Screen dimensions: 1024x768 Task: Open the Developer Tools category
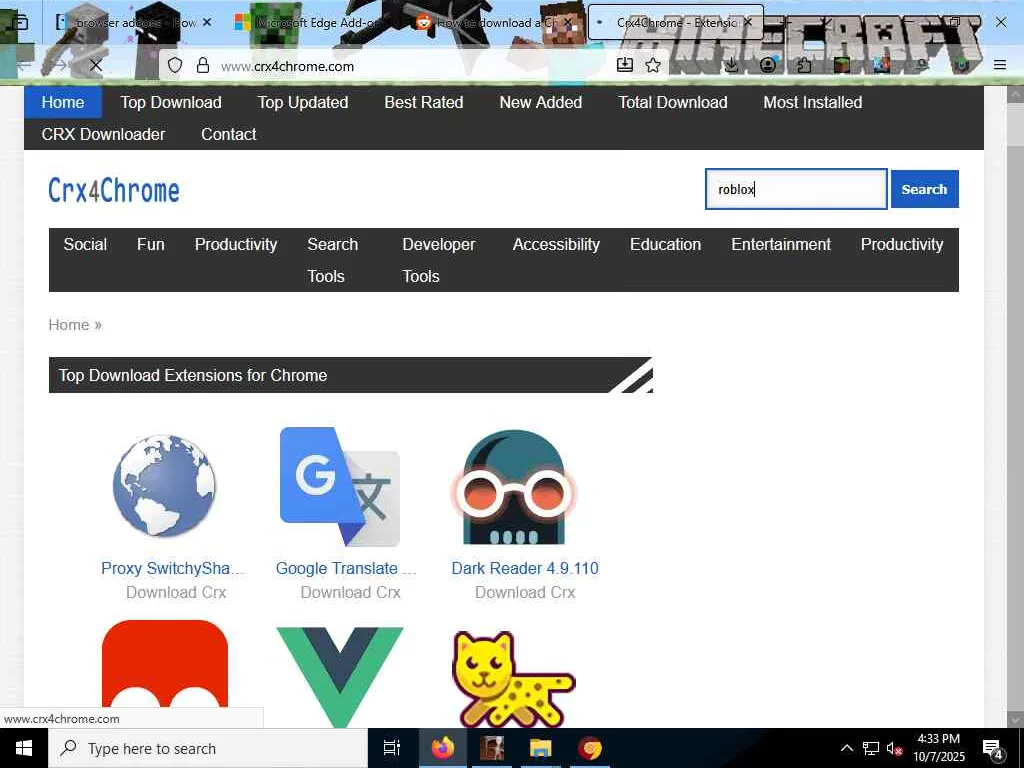pyautogui.click(x=438, y=260)
